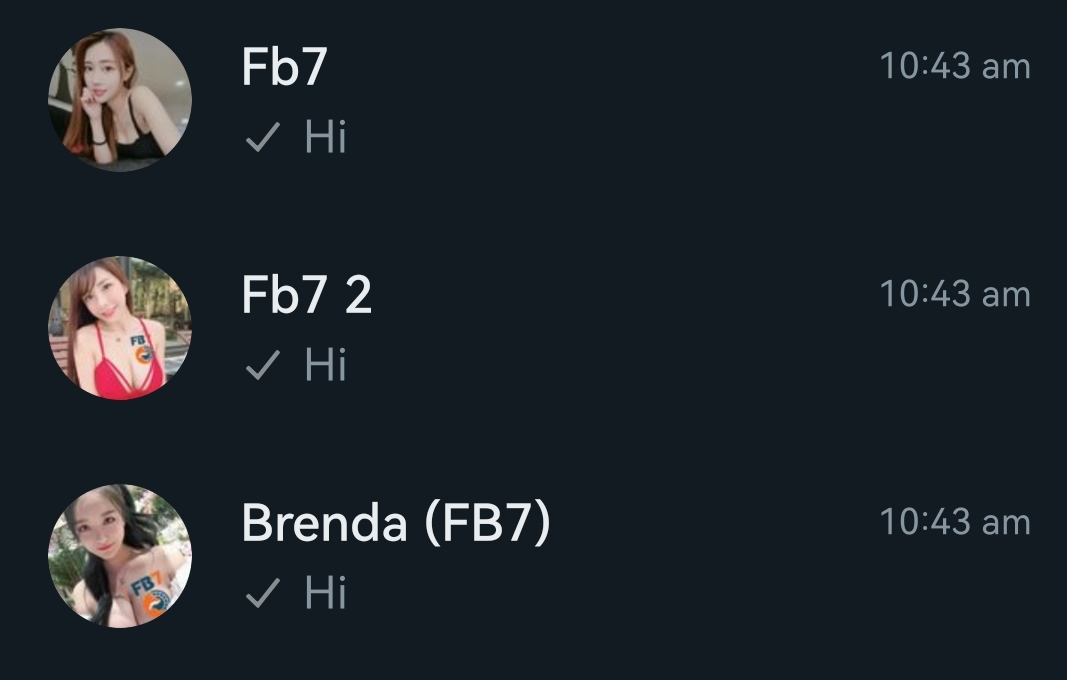Select the Fb7 2 chat name

coord(306,296)
